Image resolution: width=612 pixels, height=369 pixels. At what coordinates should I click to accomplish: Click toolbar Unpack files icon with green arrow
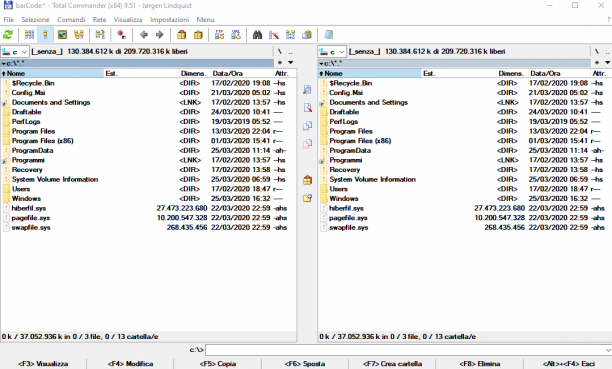point(198,35)
